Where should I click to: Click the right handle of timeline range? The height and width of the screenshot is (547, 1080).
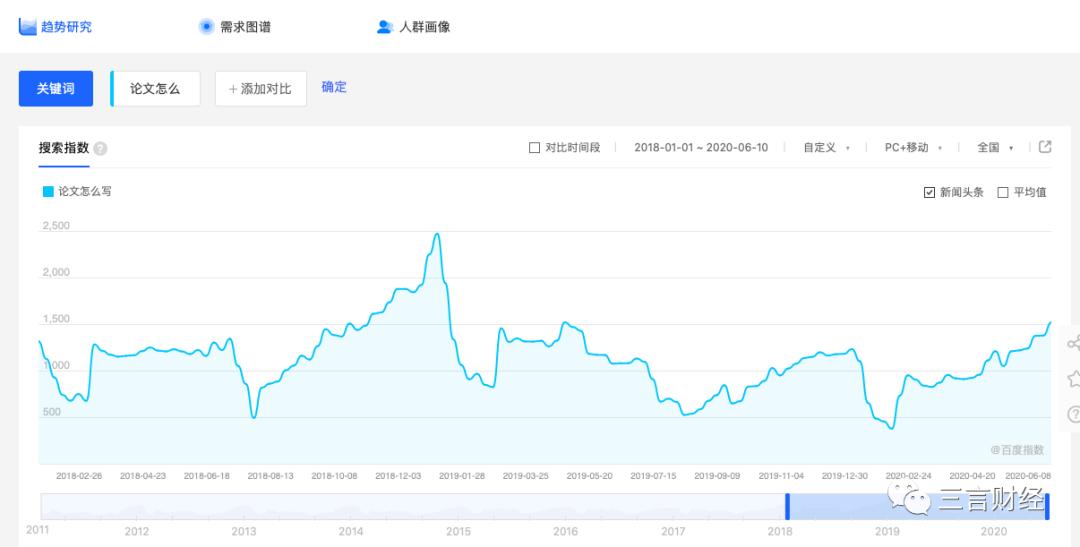tap(1047, 506)
